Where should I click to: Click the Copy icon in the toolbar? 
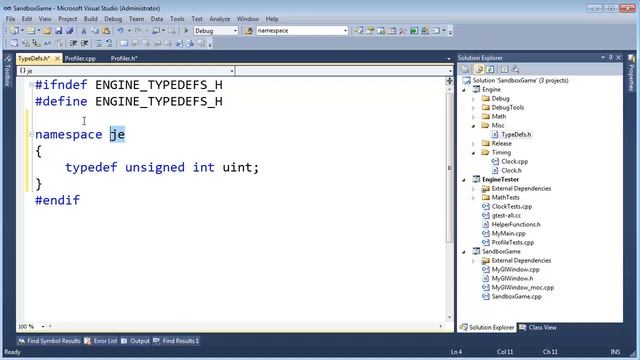tap(95, 31)
